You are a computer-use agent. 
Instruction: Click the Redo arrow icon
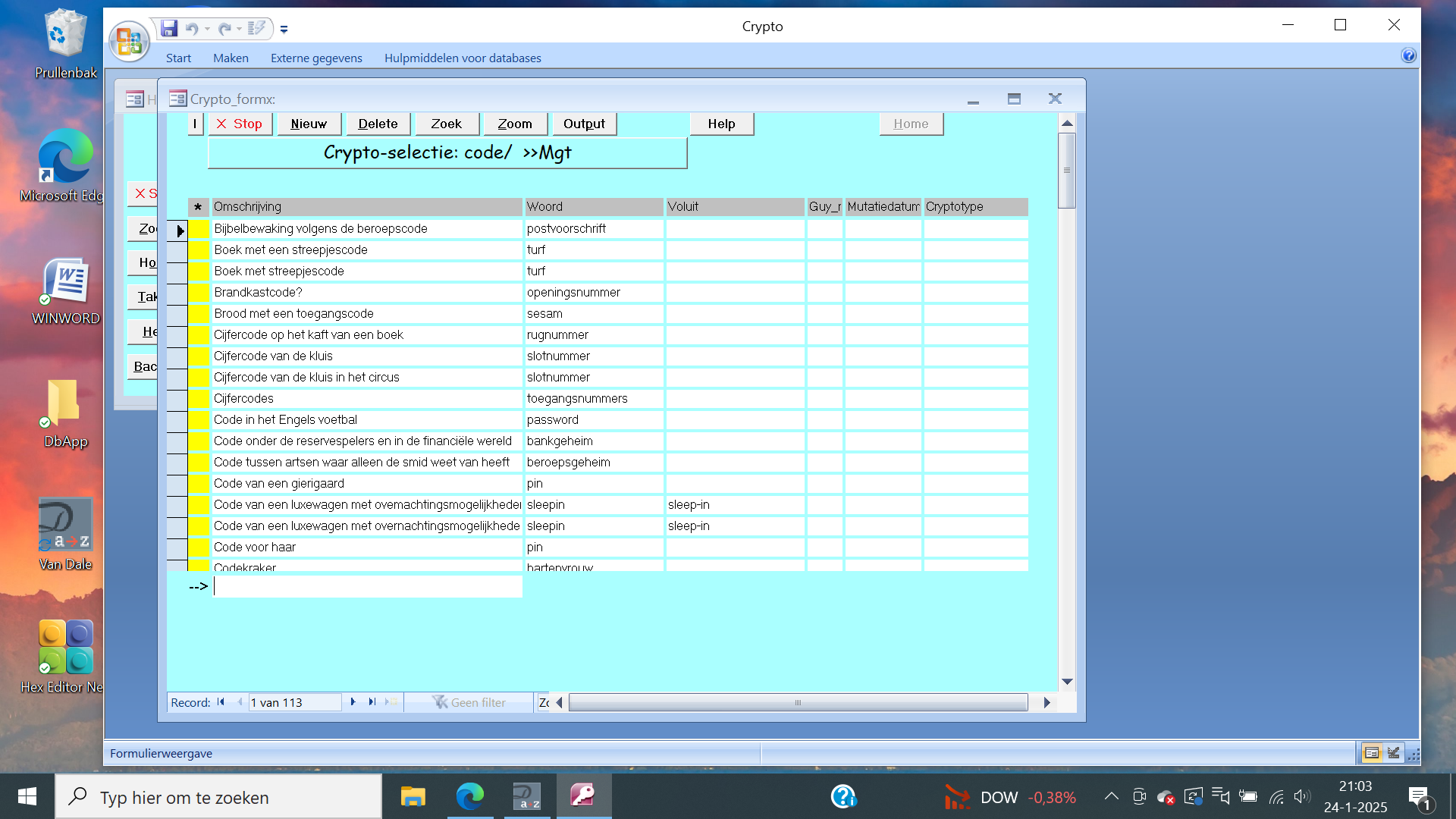coord(224,29)
